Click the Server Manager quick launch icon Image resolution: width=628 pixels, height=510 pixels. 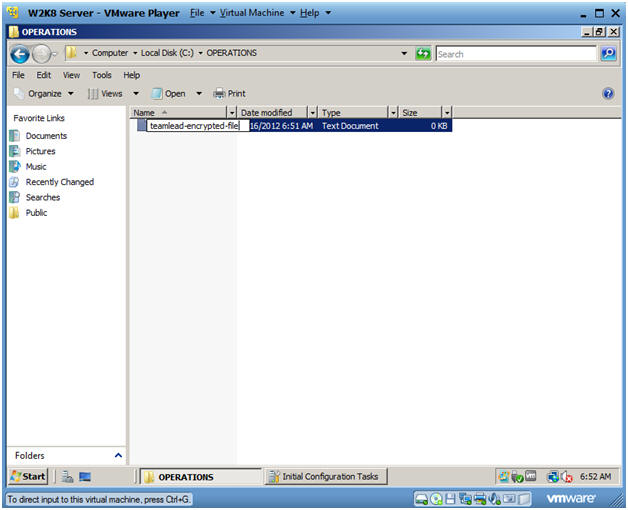[67, 476]
